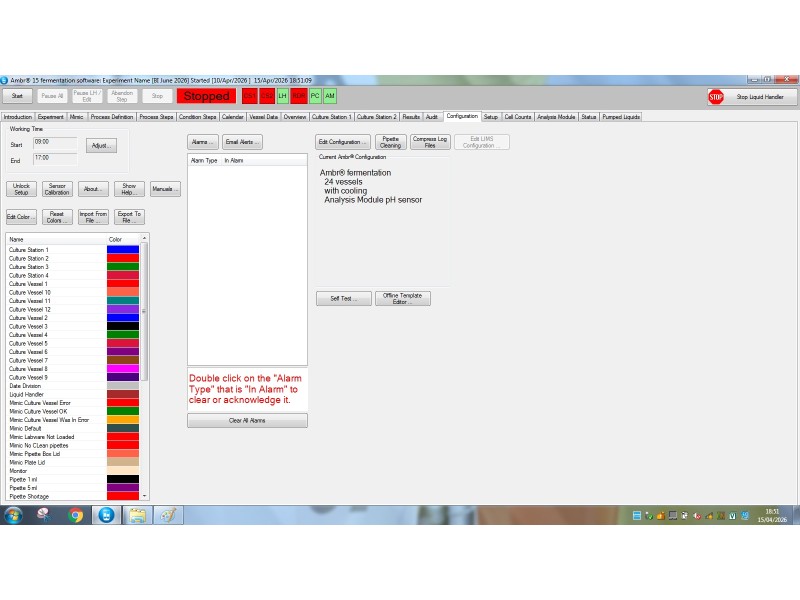Select the Culture Station 1 blue swatch
Viewport: 800px width, 600px height.
[x=122, y=249]
